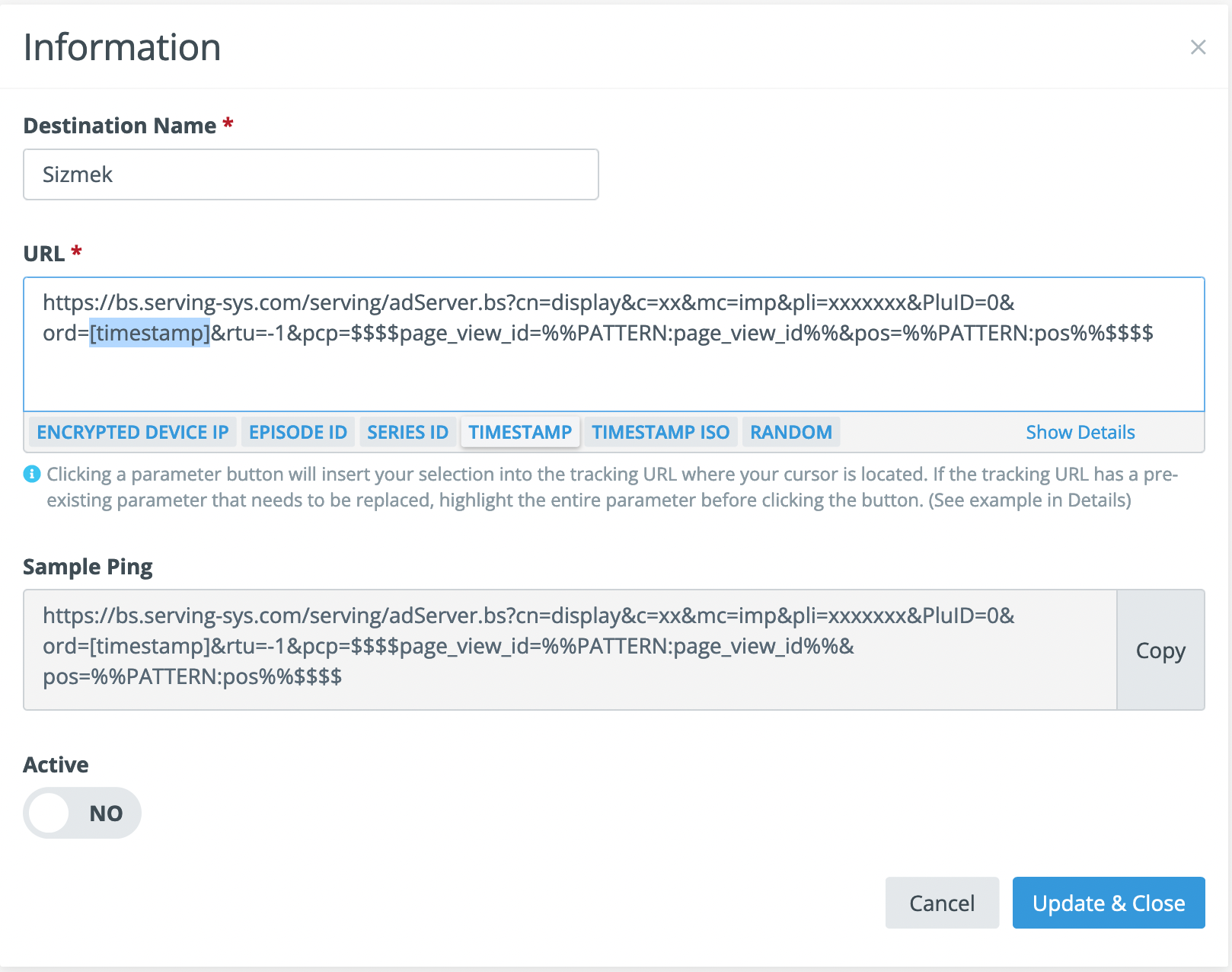Copy the Sample Ping URL
1232x972 pixels.
point(1160,651)
